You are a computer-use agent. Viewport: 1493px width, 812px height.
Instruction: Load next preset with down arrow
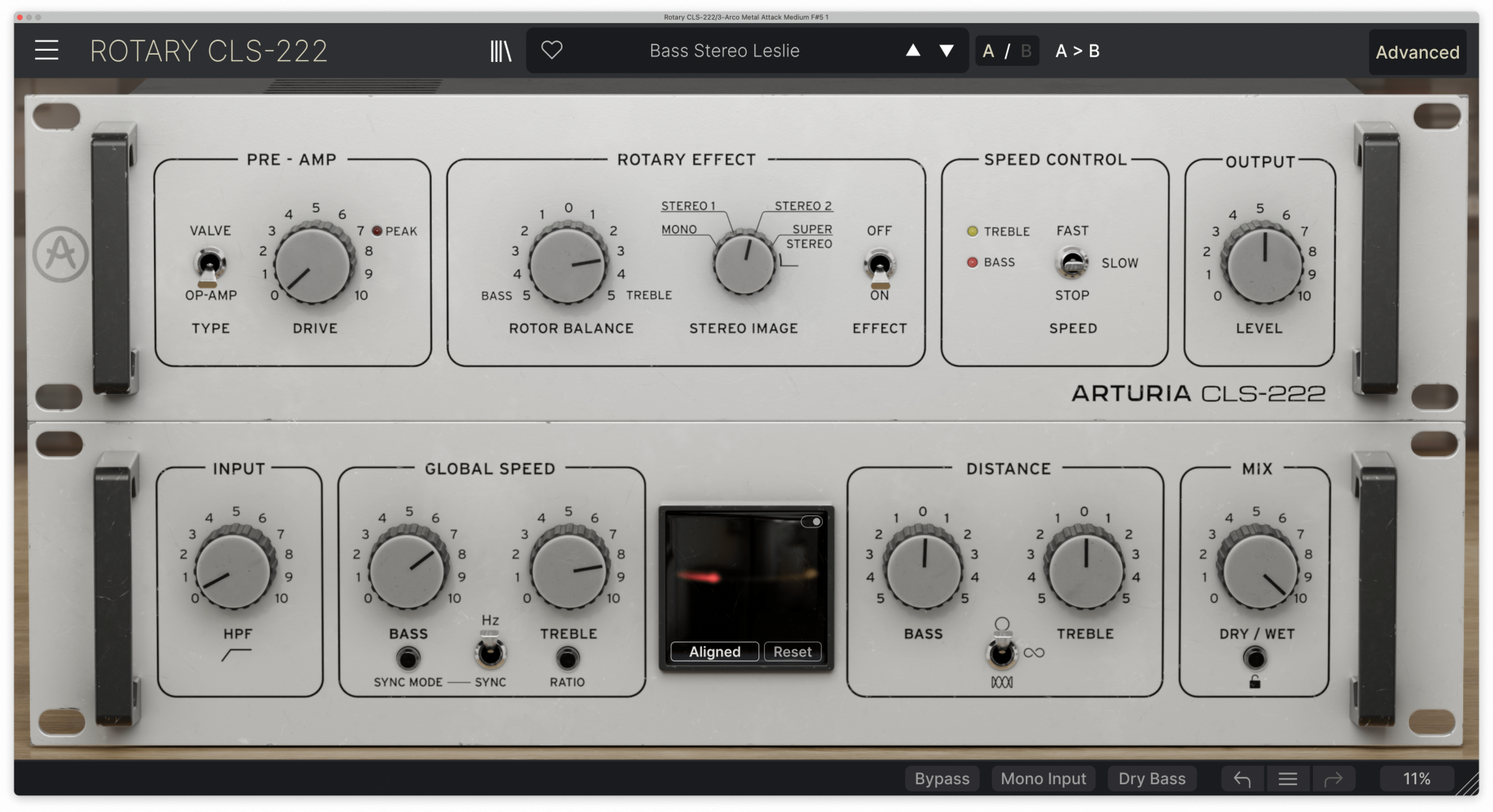tap(946, 51)
